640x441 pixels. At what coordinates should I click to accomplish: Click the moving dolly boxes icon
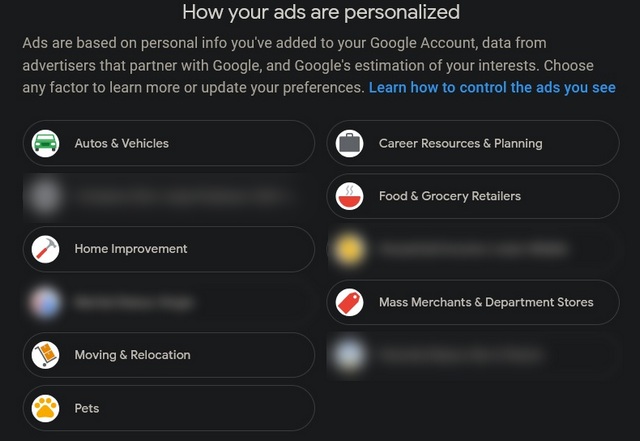pos(45,355)
